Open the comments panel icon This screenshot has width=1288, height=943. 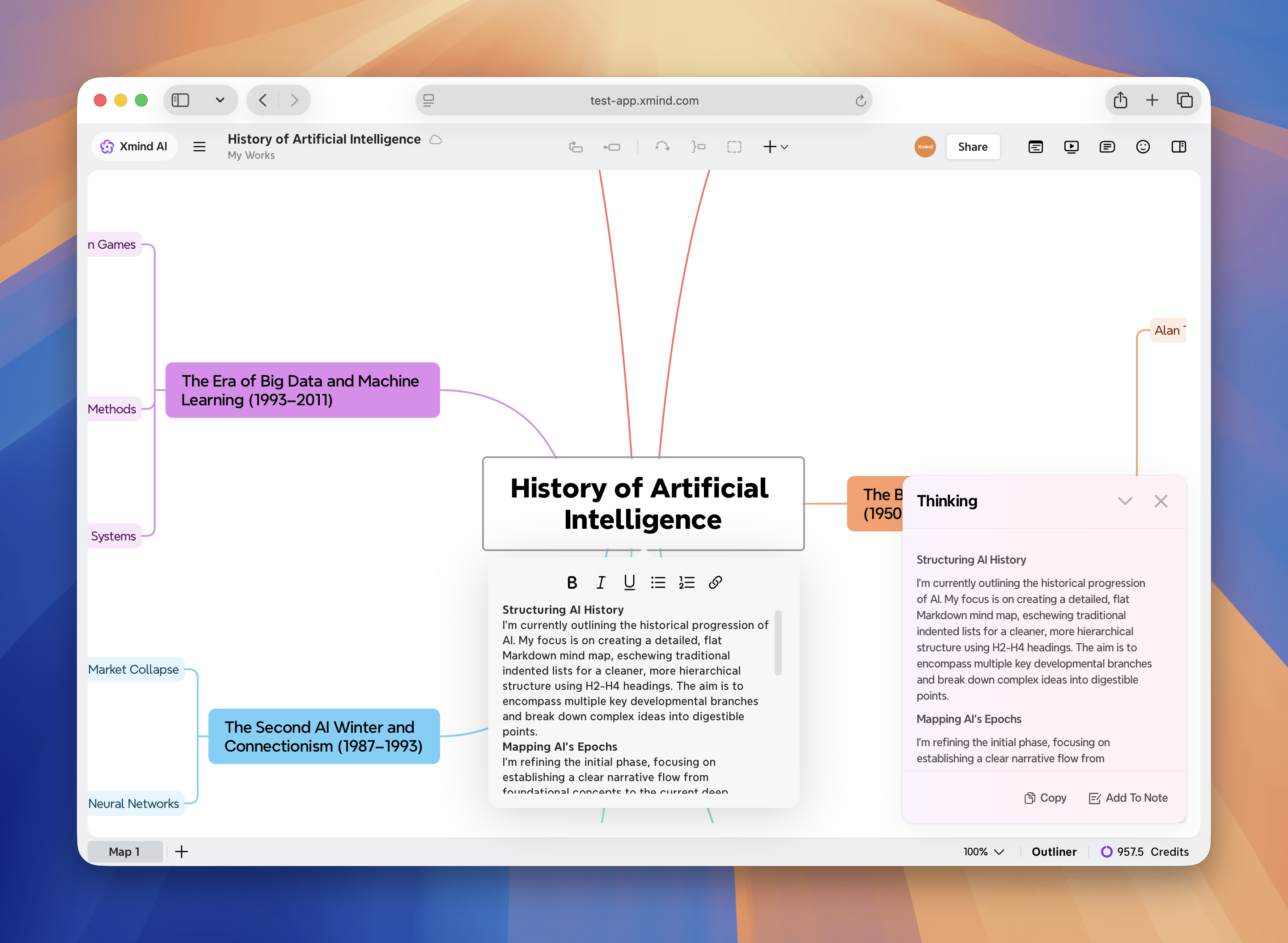coord(1107,147)
